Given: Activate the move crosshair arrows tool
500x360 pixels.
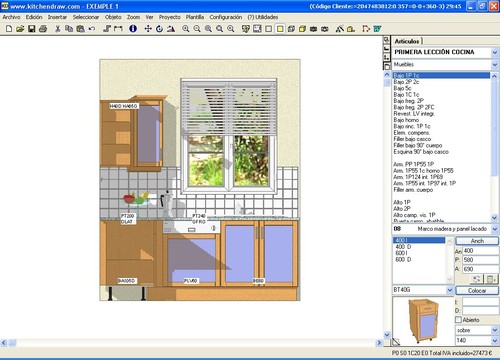Looking at the screenshot, I should click(148, 29).
